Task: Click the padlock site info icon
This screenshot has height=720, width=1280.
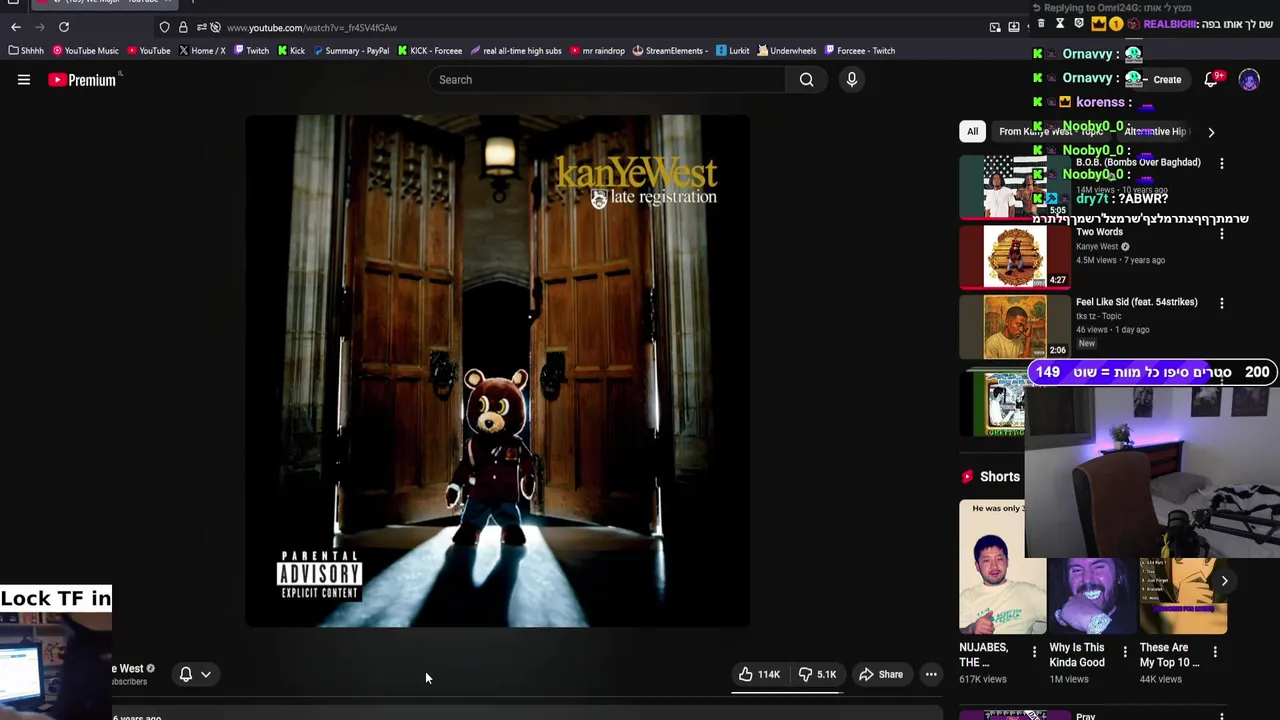Action: point(183,27)
